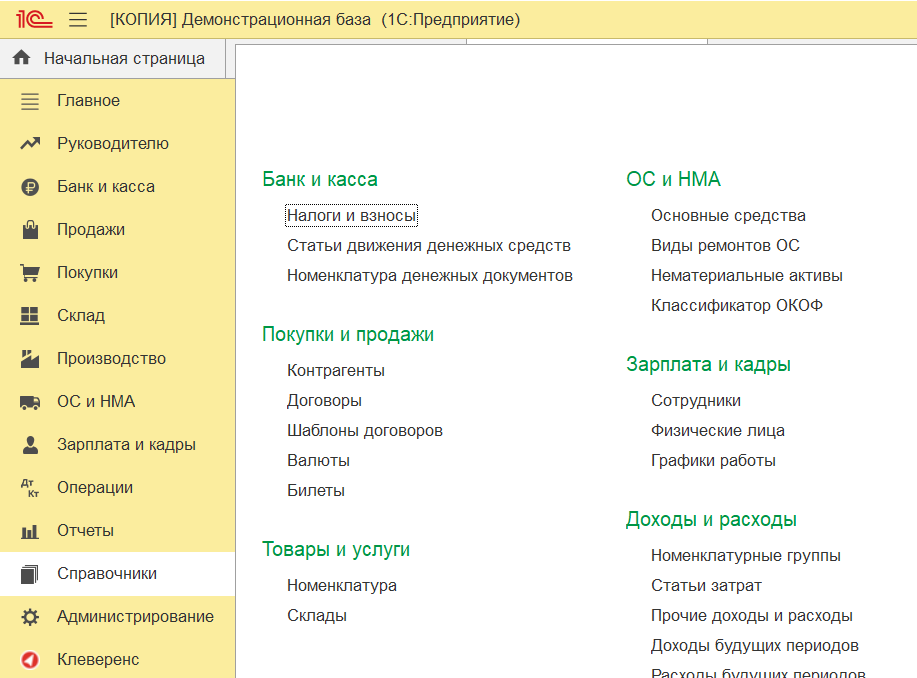Click the home icon on Начальная страница
917x678 pixels.
click(x=22, y=58)
